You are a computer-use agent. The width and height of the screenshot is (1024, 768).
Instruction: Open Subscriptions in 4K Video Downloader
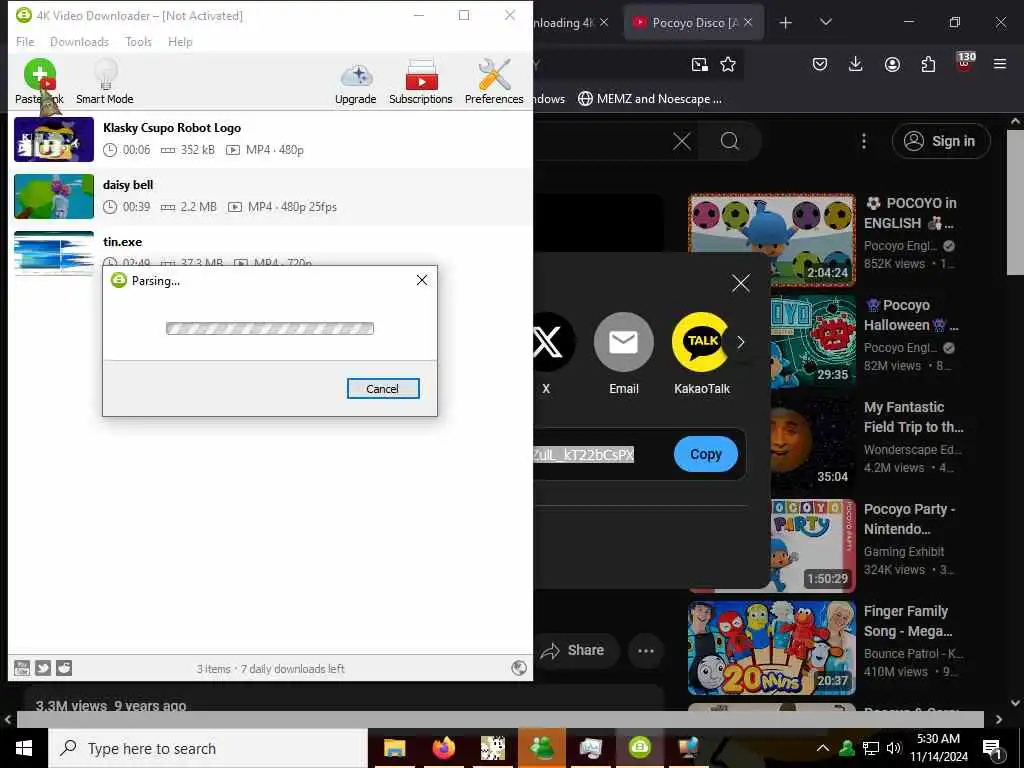pos(421,82)
